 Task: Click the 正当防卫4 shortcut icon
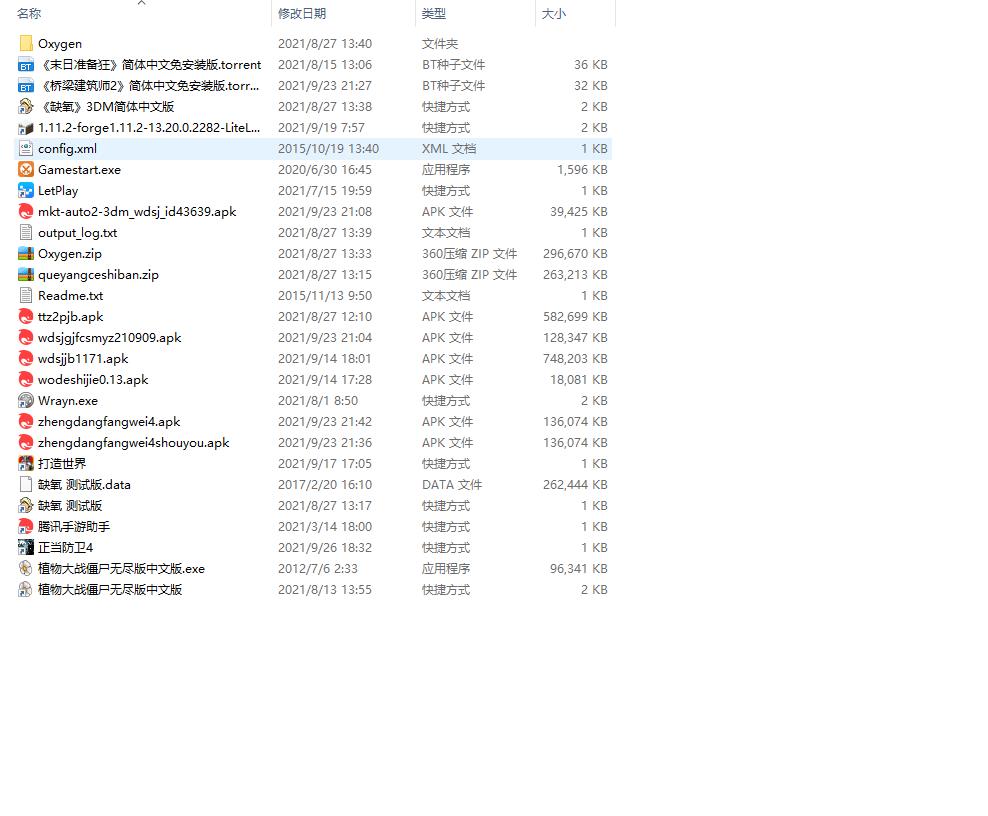(x=26, y=548)
